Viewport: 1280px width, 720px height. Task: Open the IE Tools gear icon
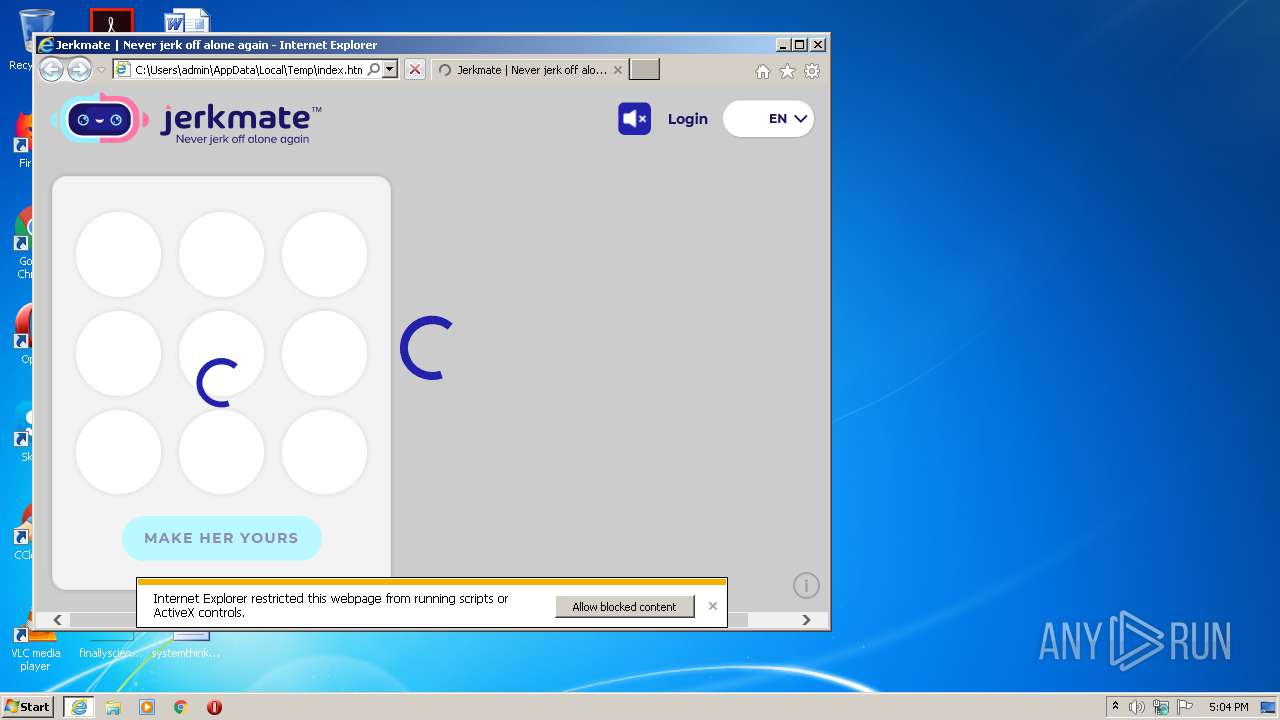(x=812, y=71)
